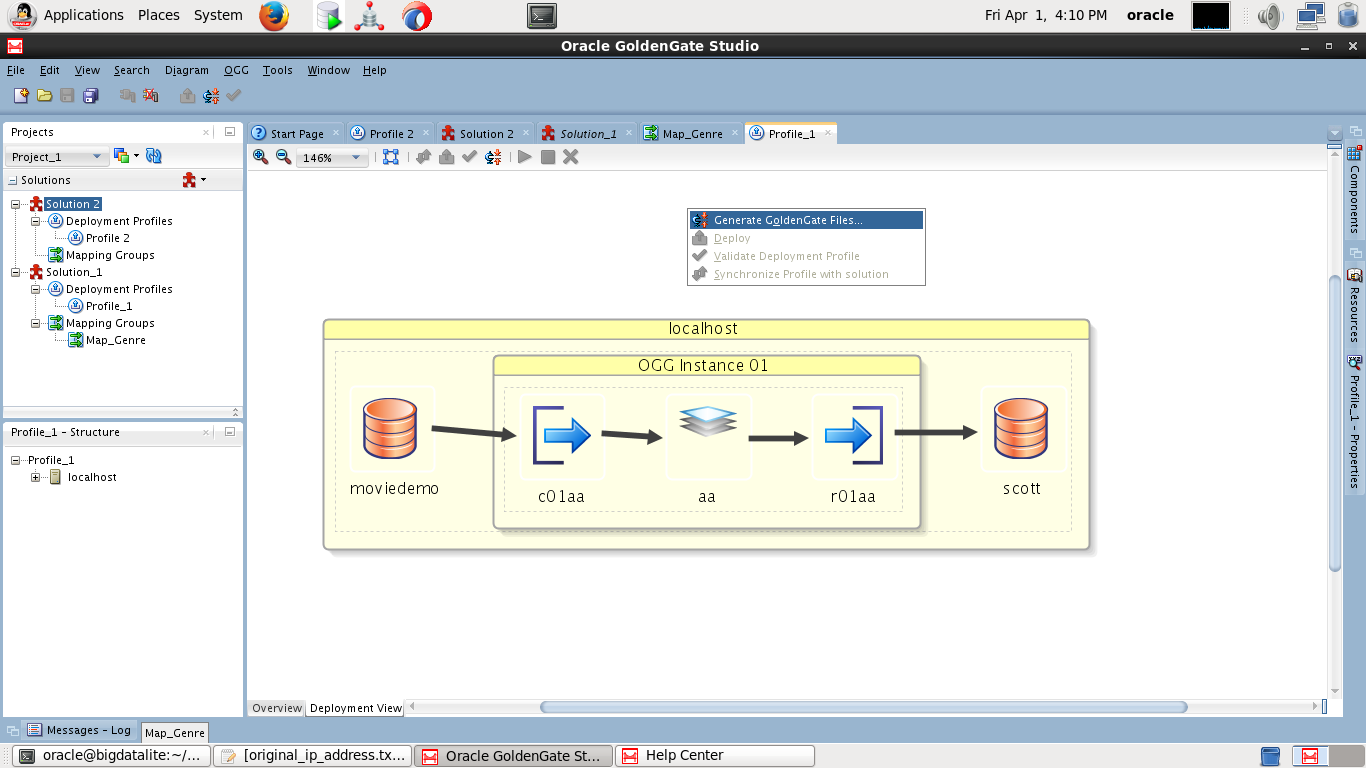Image resolution: width=1366 pixels, height=768 pixels.
Task: Click the Refresh projects icon
Action: (x=154, y=156)
